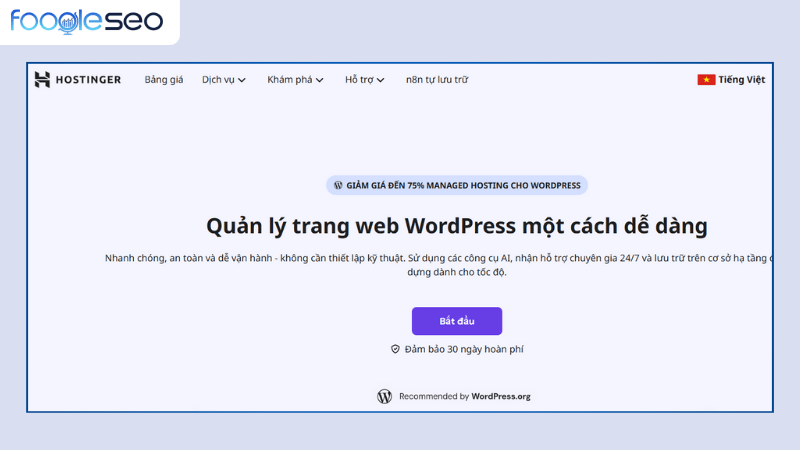Click the chevron next to Dịch vụ

pyautogui.click(x=242, y=80)
